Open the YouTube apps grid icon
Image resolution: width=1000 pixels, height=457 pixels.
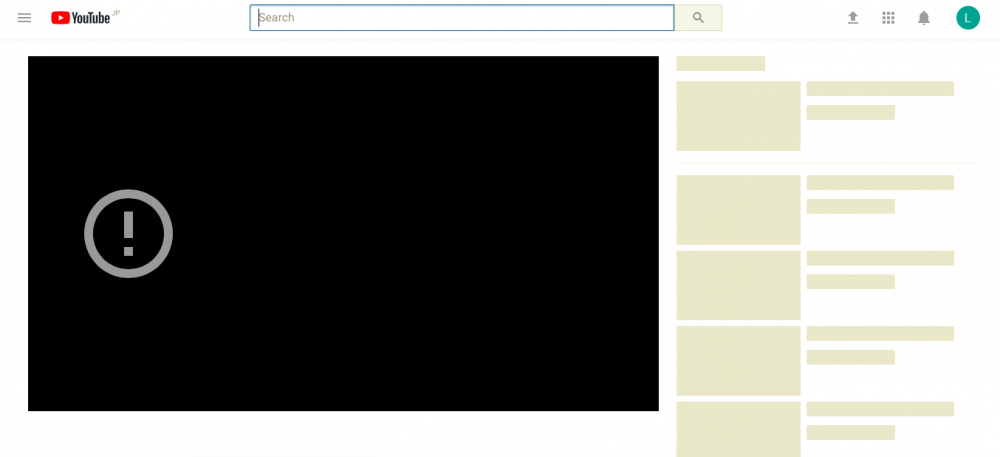[x=888, y=18]
